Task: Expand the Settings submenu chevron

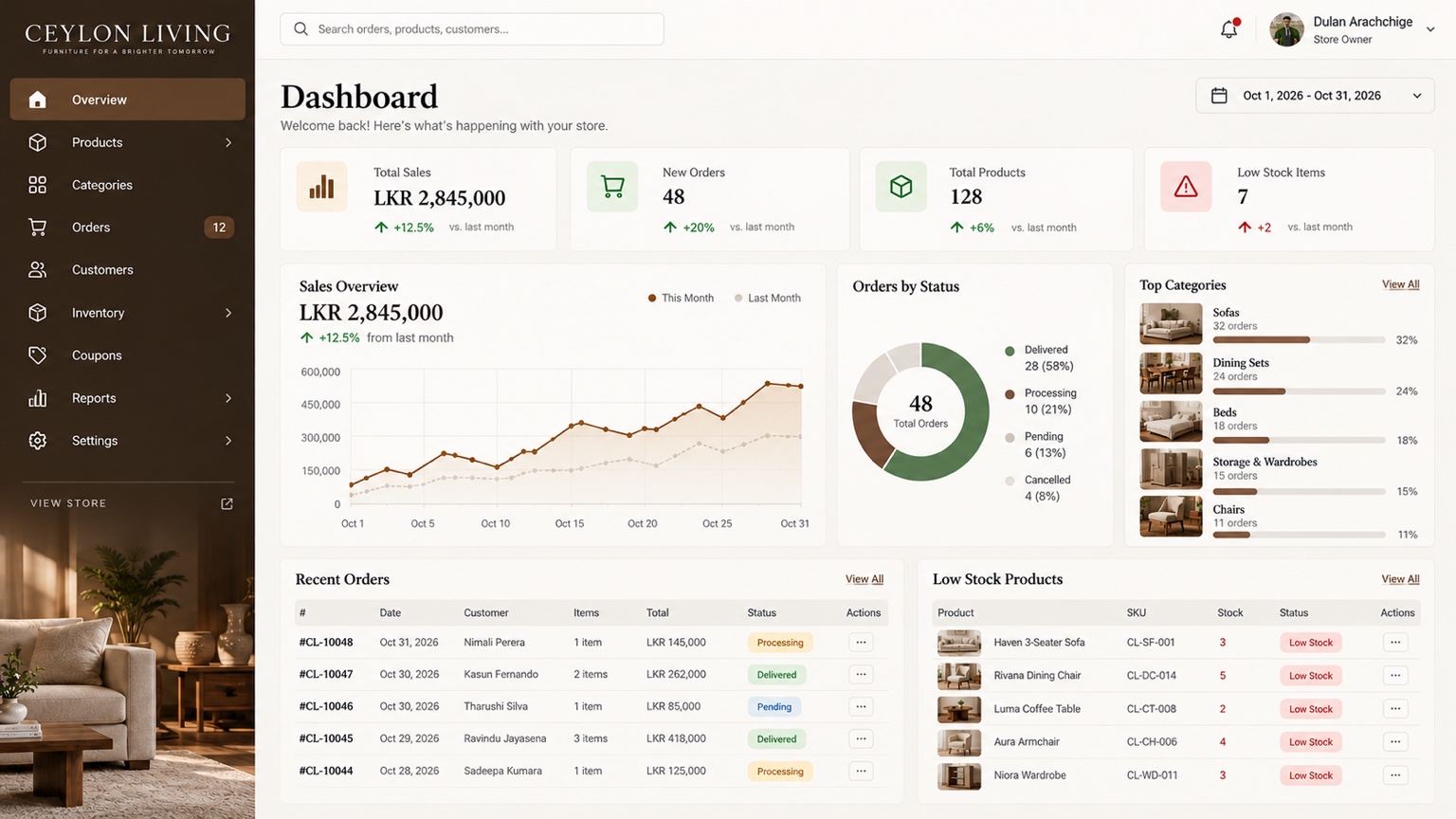Action: [228, 441]
